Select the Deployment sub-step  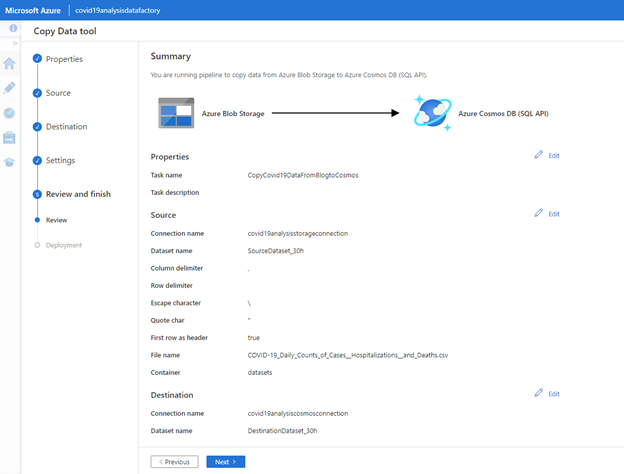click(x=64, y=245)
